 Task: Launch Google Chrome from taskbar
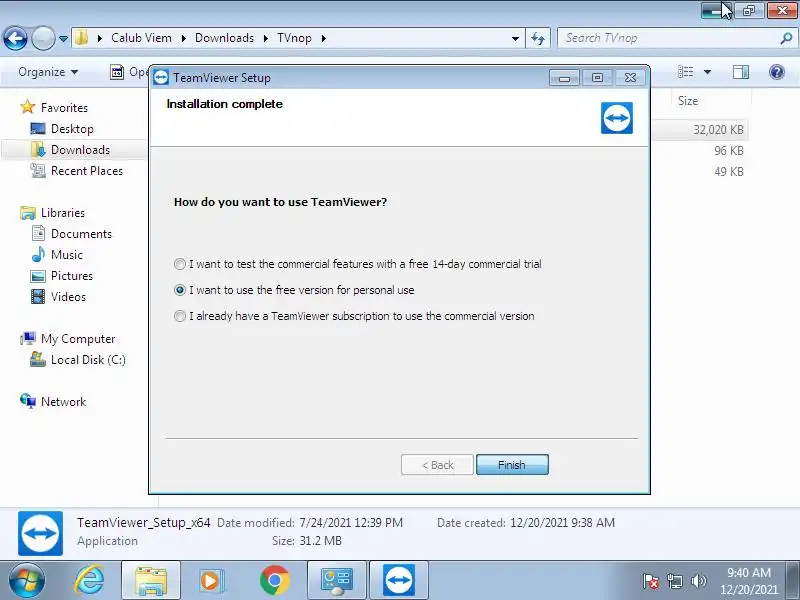click(274, 580)
